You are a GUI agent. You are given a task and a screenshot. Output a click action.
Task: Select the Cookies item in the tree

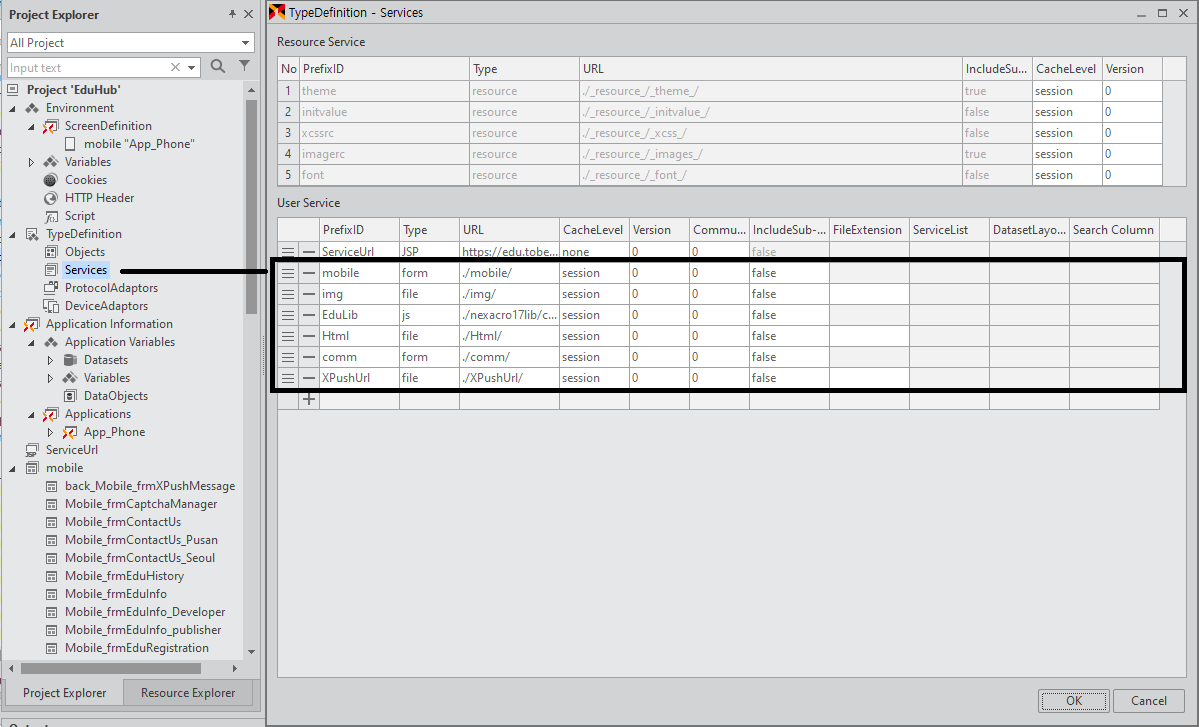coord(85,180)
